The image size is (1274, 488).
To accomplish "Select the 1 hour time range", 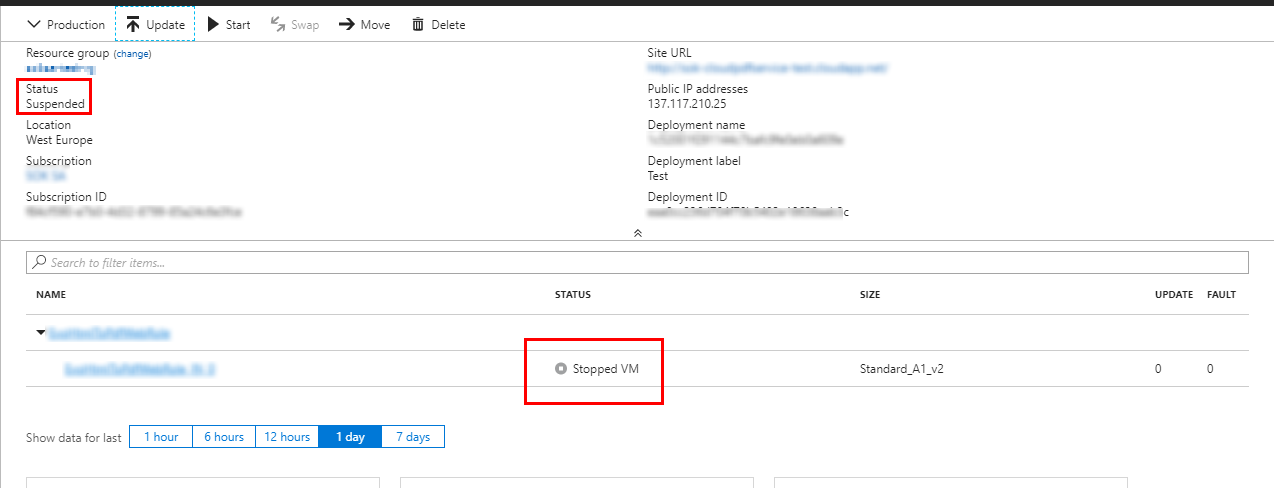I will (x=161, y=437).
